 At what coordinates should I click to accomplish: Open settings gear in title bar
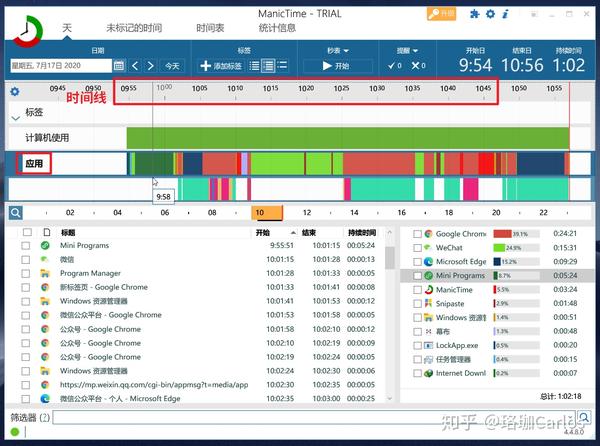(490, 14)
